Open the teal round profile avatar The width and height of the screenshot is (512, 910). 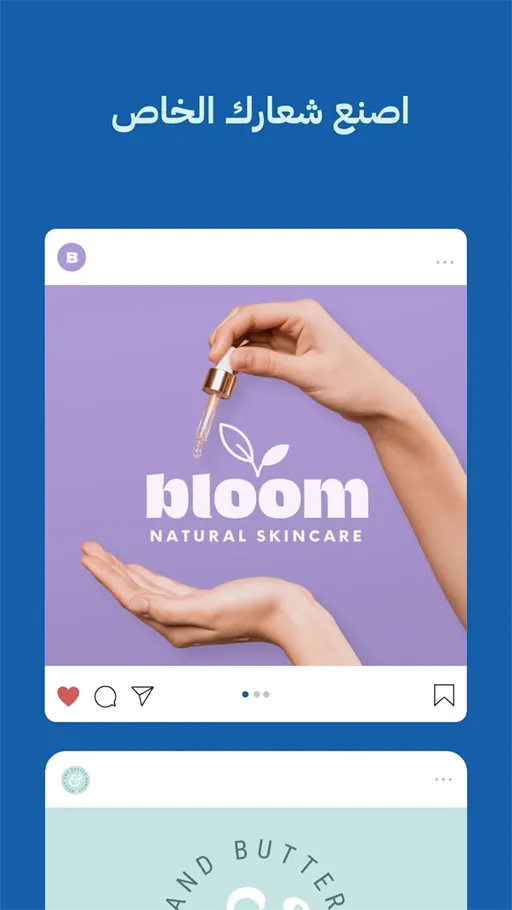[x=75, y=781]
